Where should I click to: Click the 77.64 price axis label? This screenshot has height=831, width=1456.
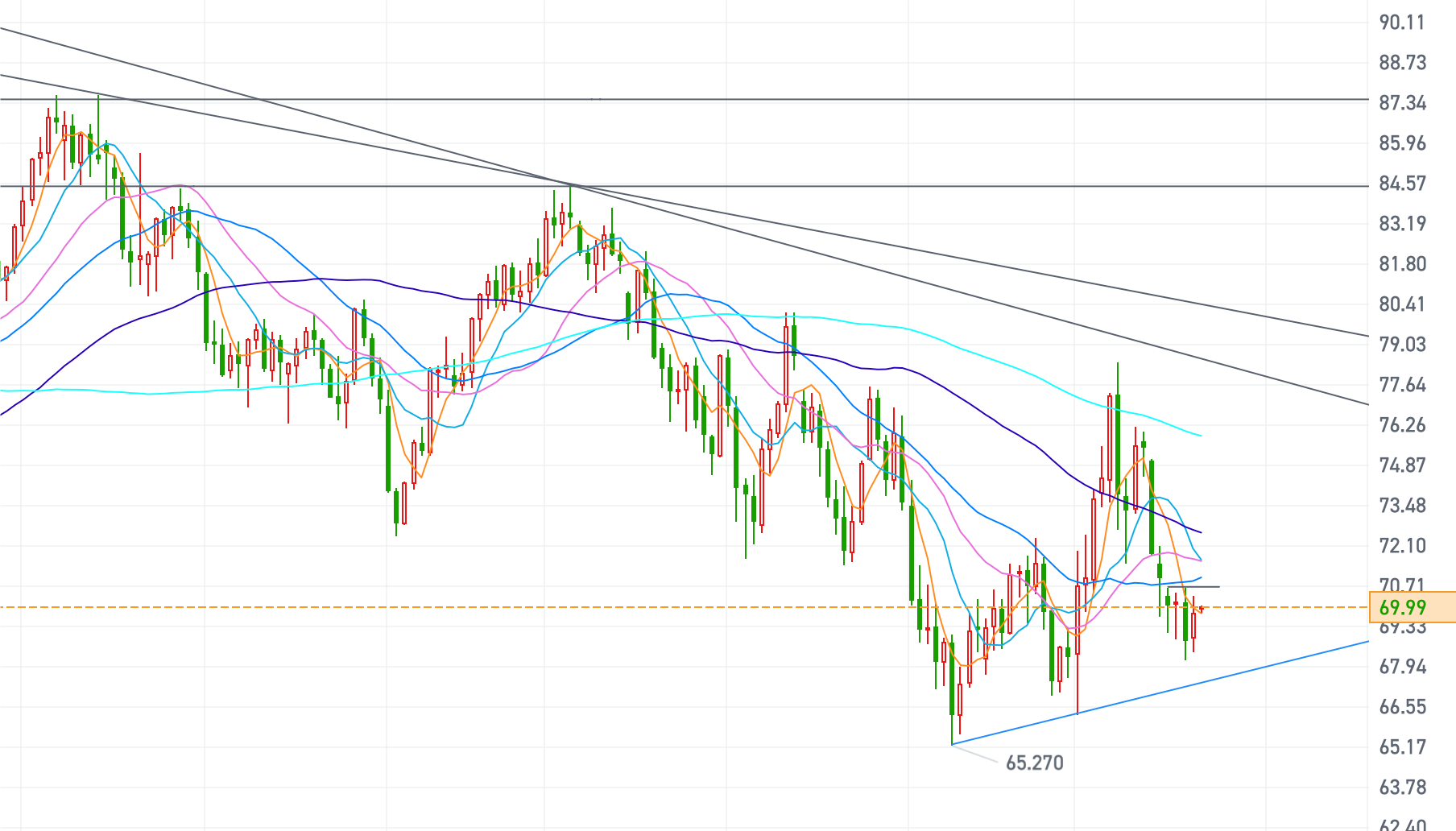pos(1402,385)
